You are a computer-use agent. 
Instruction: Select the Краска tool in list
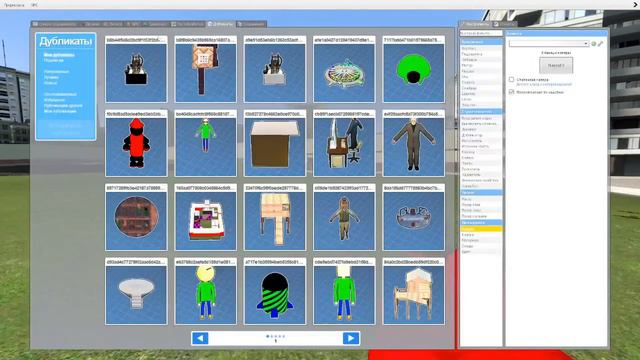[481, 235]
